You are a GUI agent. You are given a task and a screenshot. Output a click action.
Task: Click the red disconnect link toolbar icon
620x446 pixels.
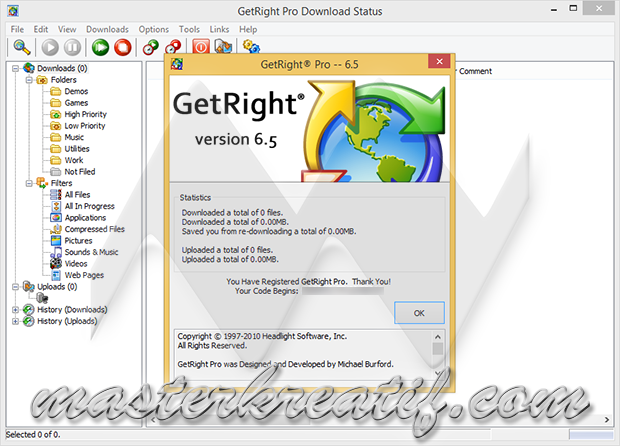pos(173,47)
